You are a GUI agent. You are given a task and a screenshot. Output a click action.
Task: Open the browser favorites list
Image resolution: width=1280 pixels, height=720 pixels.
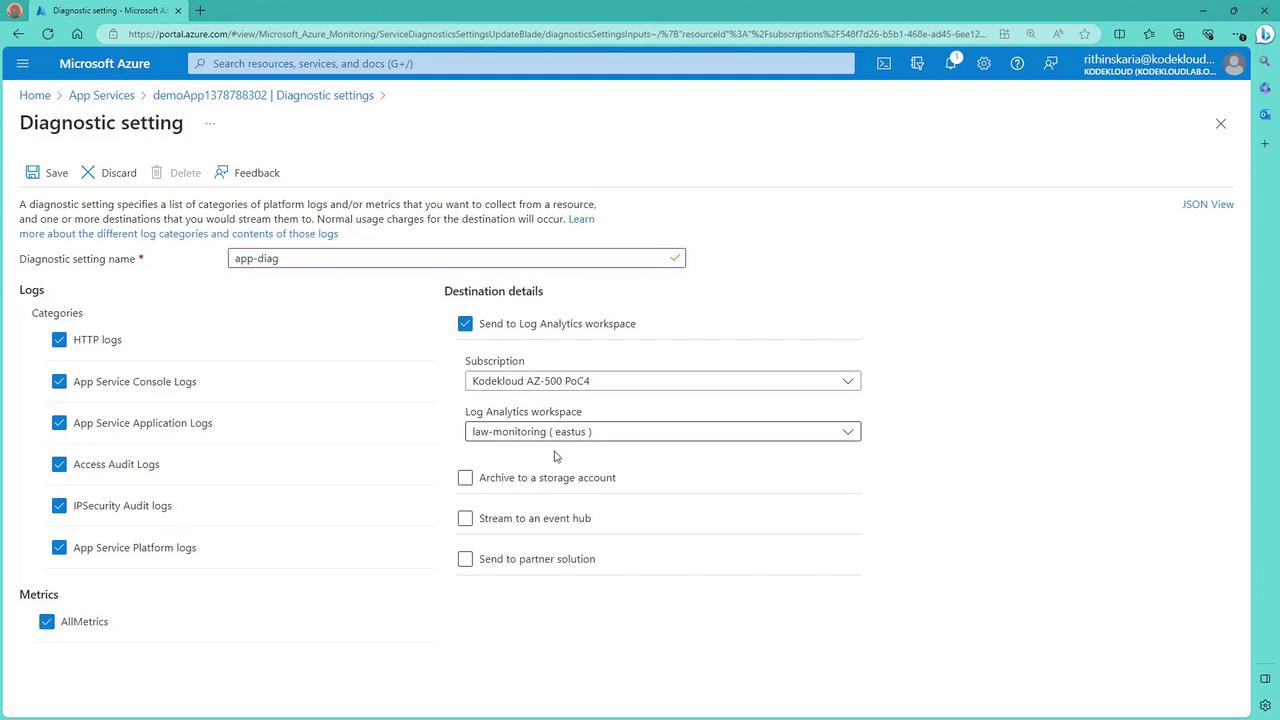click(1148, 34)
